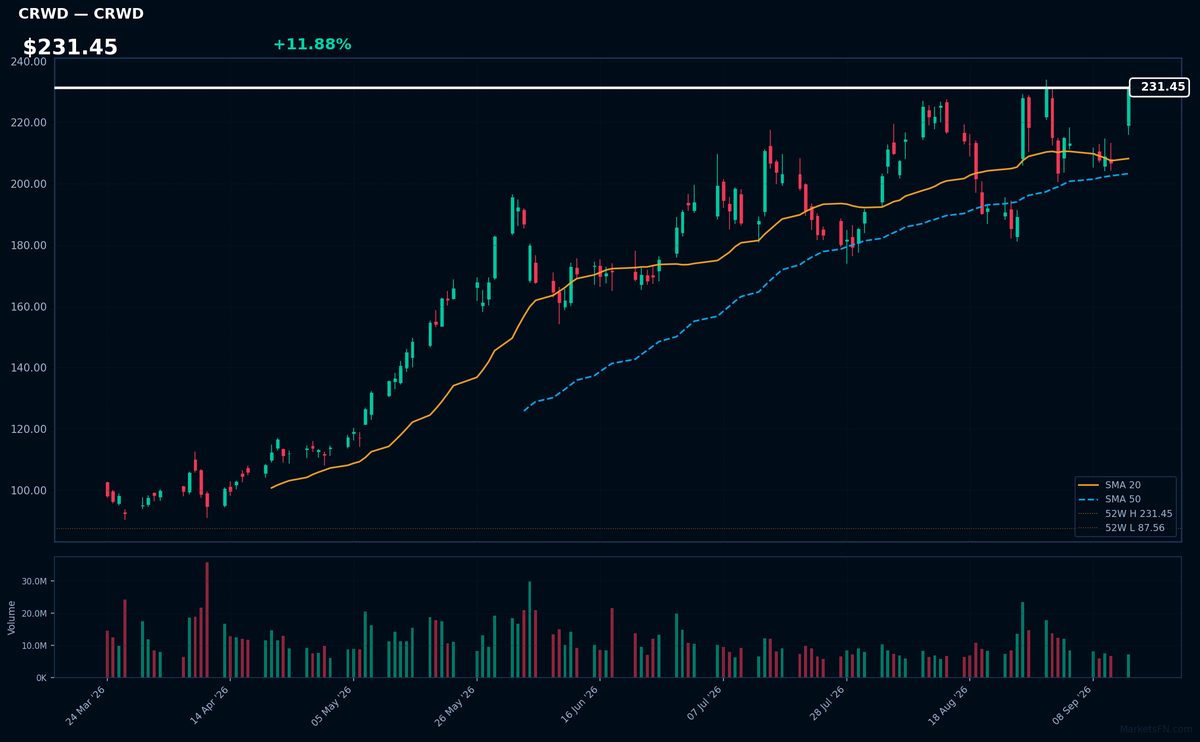The image size is (1200, 742).
Task: Click the 140.00 price axis label
Action: click(x=28, y=368)
